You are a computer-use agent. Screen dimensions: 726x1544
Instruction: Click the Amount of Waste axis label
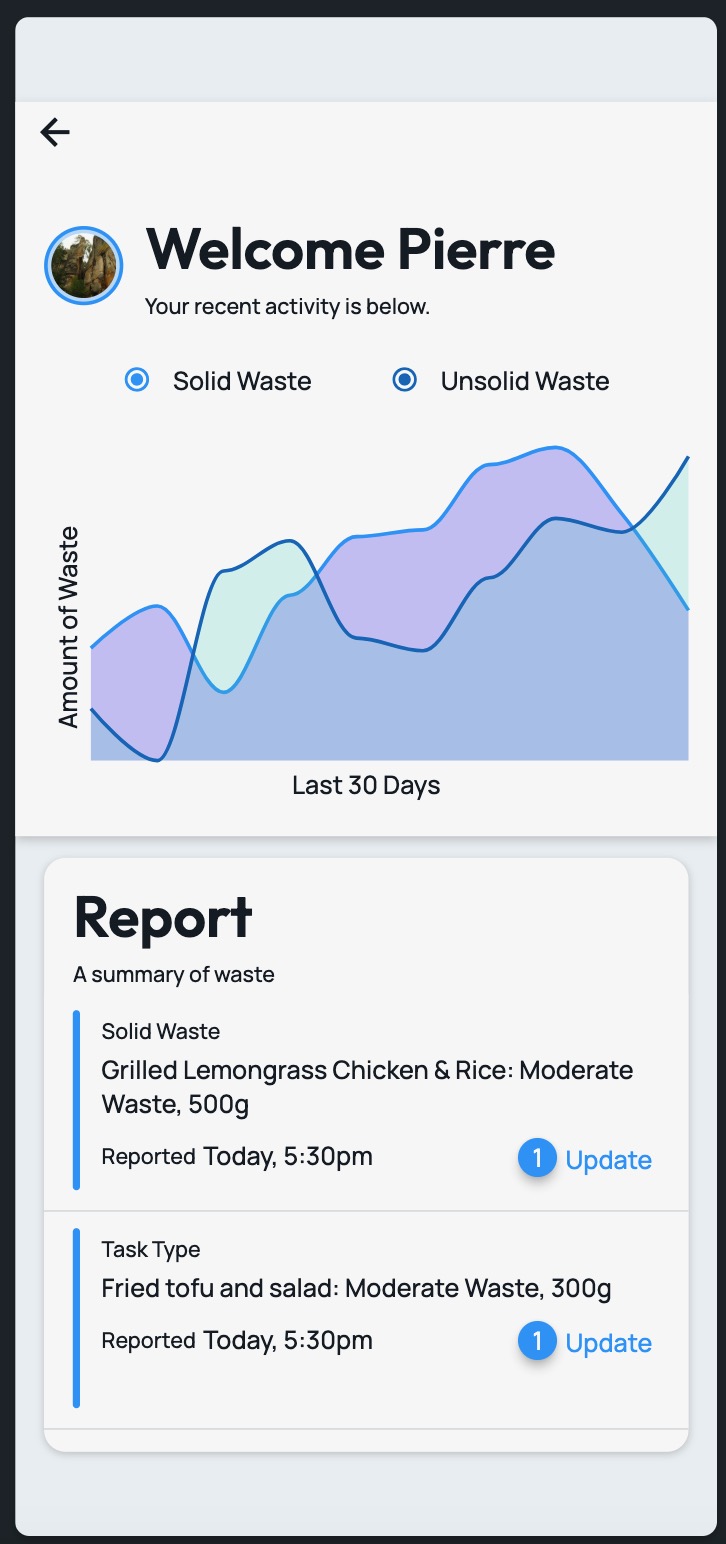68,627
